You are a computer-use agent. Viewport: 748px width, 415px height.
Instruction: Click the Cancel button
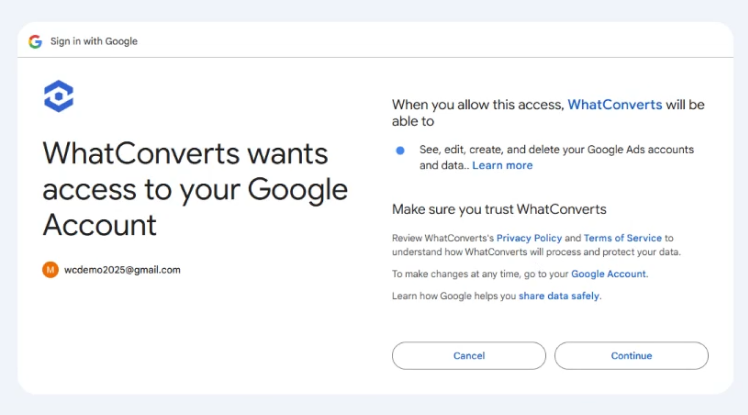coord(469,355)
